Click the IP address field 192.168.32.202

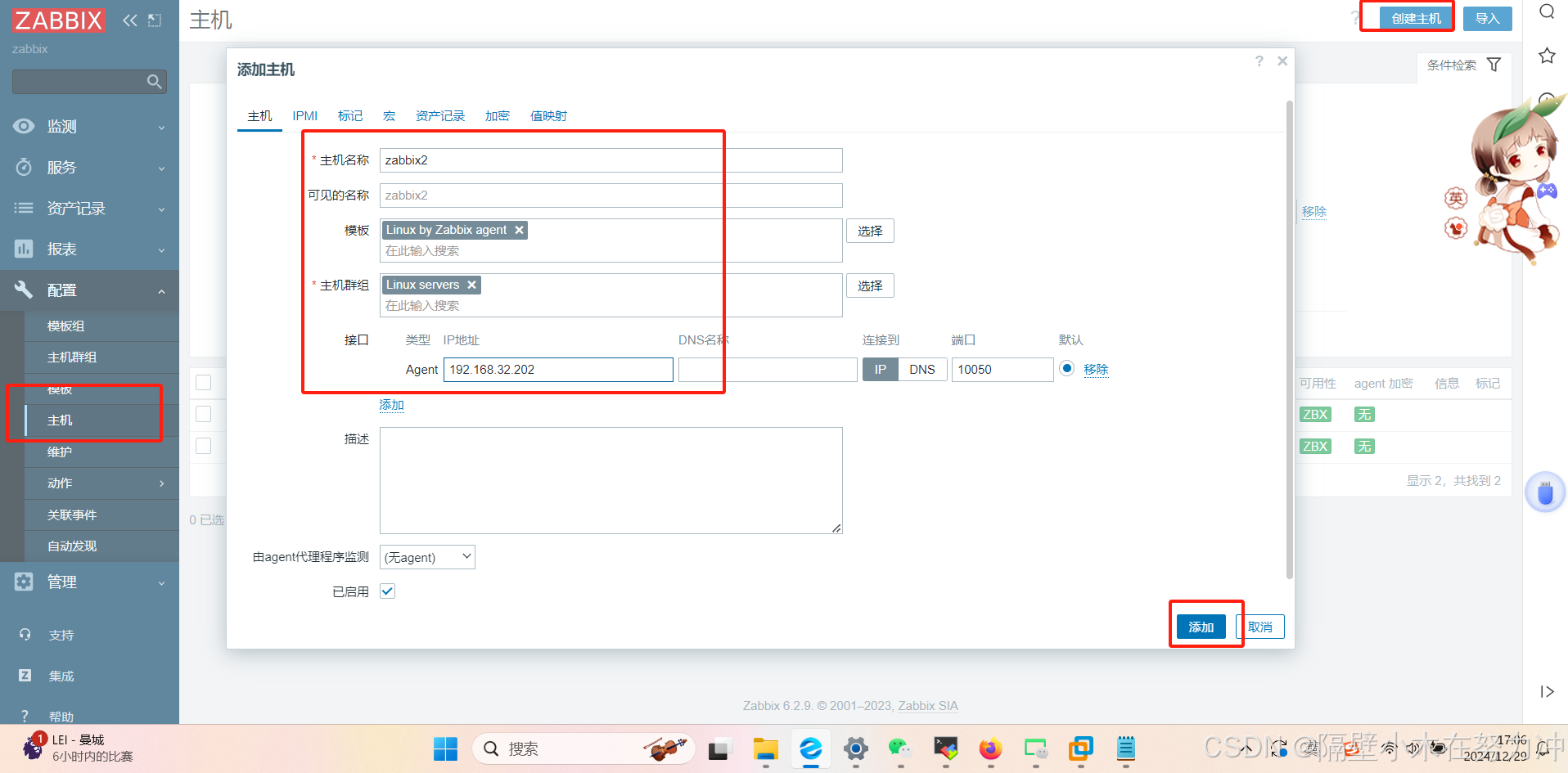[558, 370]
